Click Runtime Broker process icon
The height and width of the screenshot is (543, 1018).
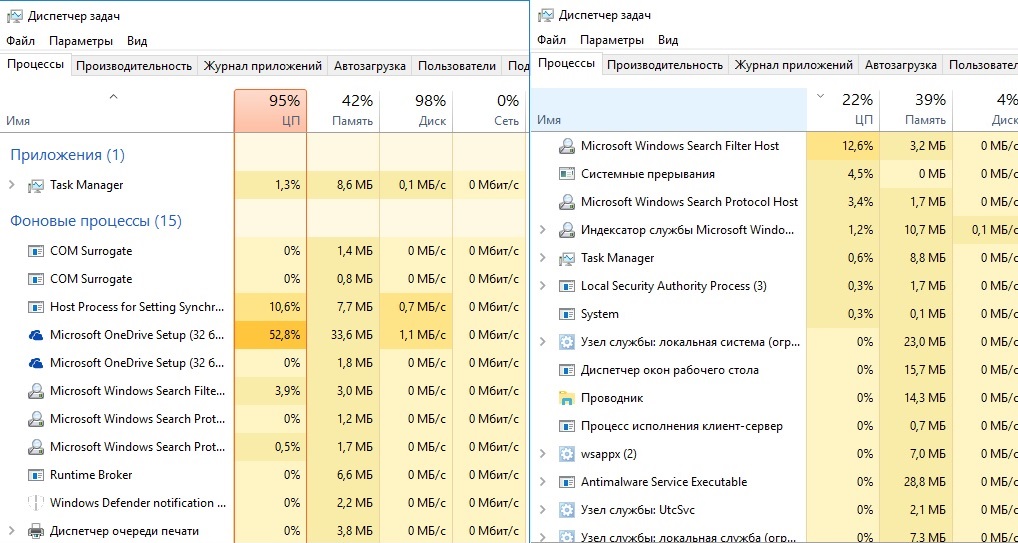coord(35,475)
